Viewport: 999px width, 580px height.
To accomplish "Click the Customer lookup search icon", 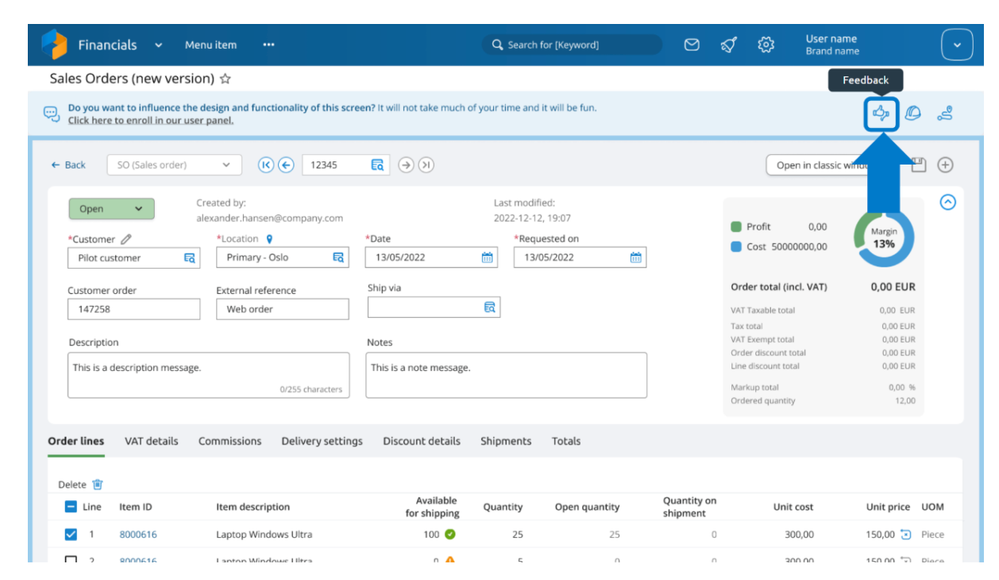I will click(x=190, y=258).
